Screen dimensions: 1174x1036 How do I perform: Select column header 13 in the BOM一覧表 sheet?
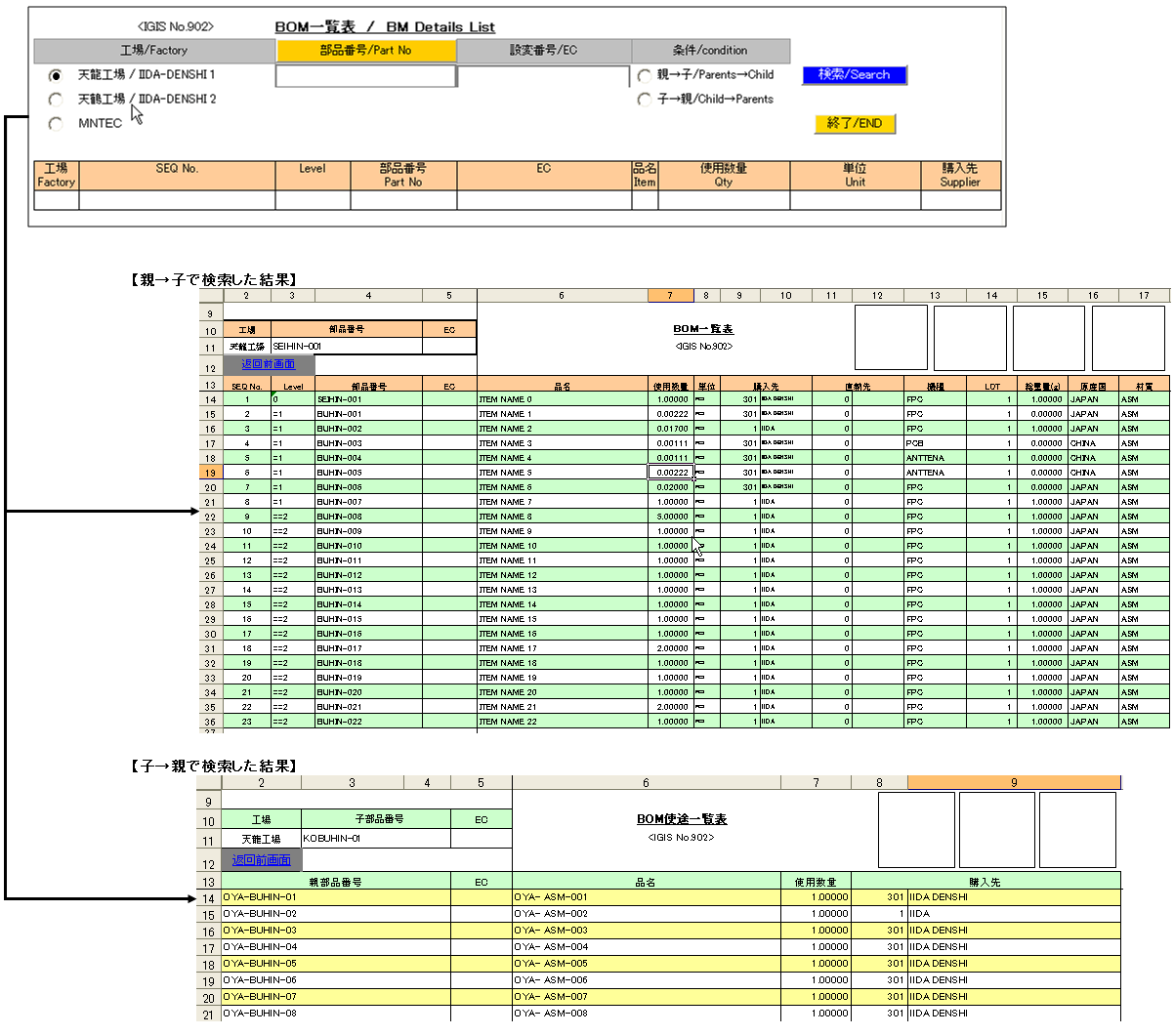[935, 295]
